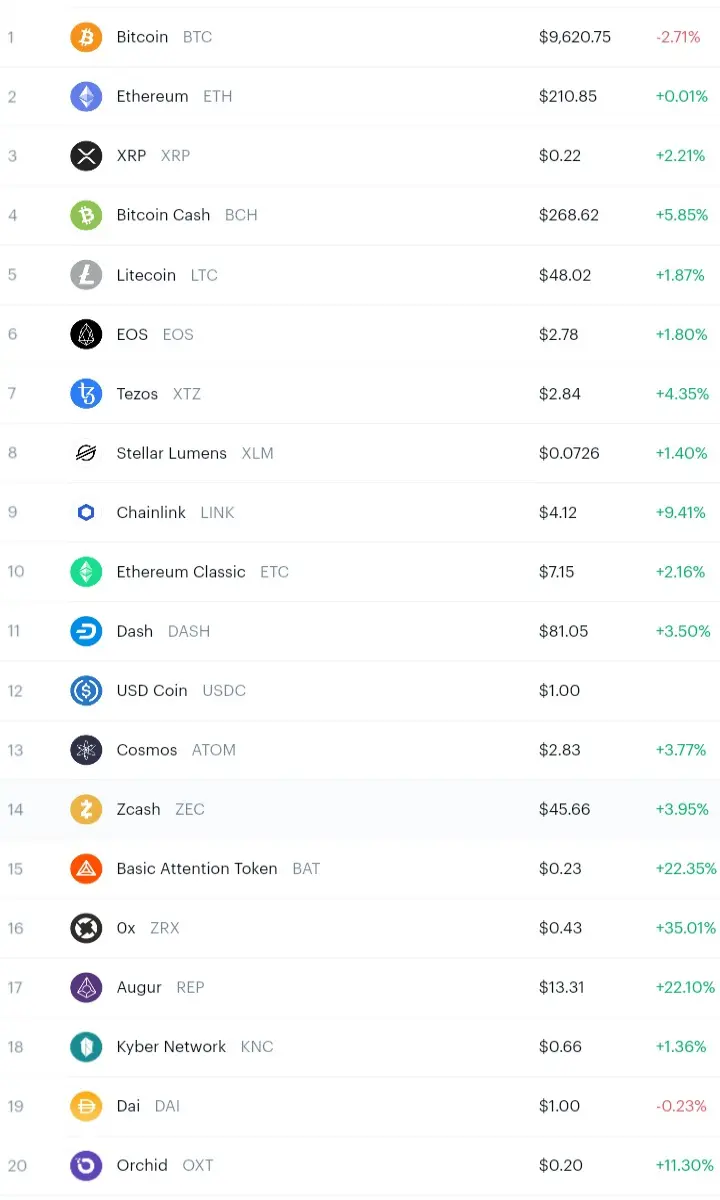The image size is (720, 1200).
Task: Click the orange Bitcoin coin icon
Action: (x=86, y=37)
